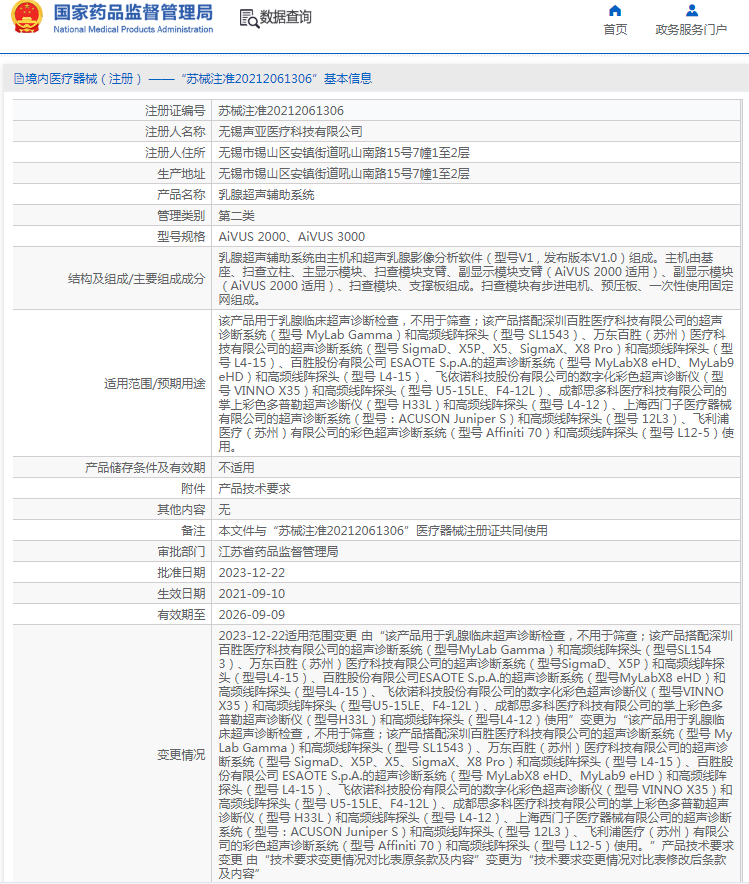
Task: Click the 管理类别 row label
Action: coord(181,216)
